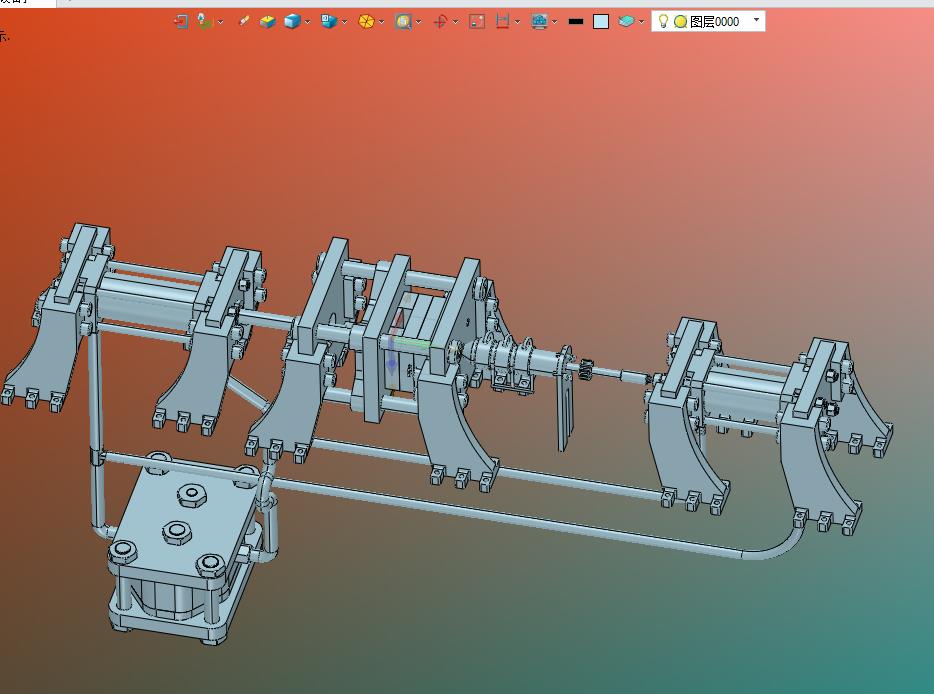The image size is (934, 694).
Task: Click the view orientation cube icon
Action: pos(329,21)
